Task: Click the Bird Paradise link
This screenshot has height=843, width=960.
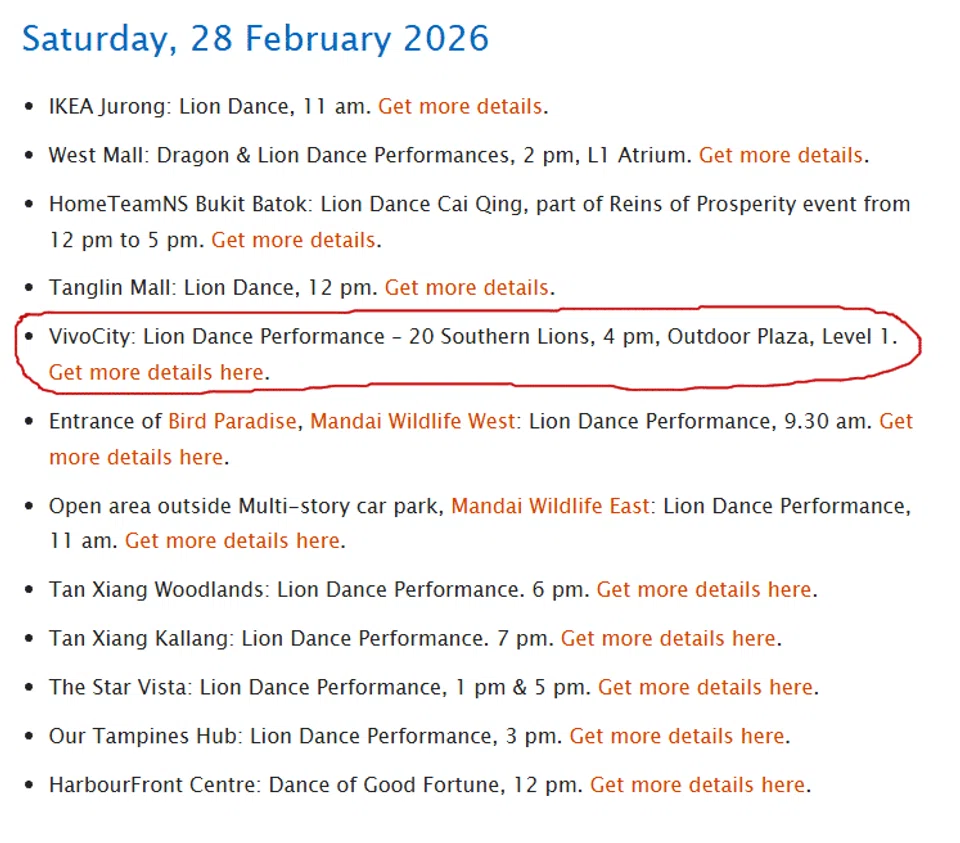Action: tap(232, 421)
